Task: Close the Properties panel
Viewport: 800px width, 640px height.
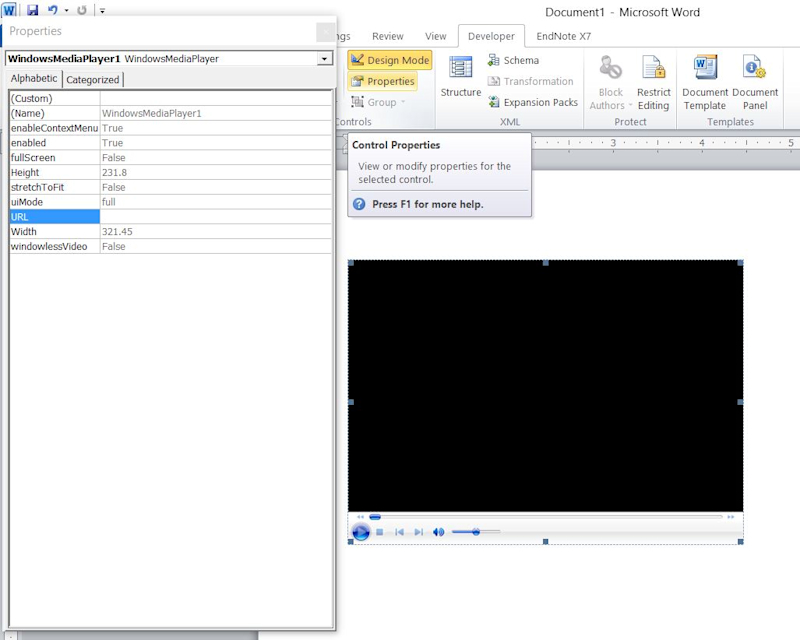Action: pyautogui.click(x=326, y=32)
